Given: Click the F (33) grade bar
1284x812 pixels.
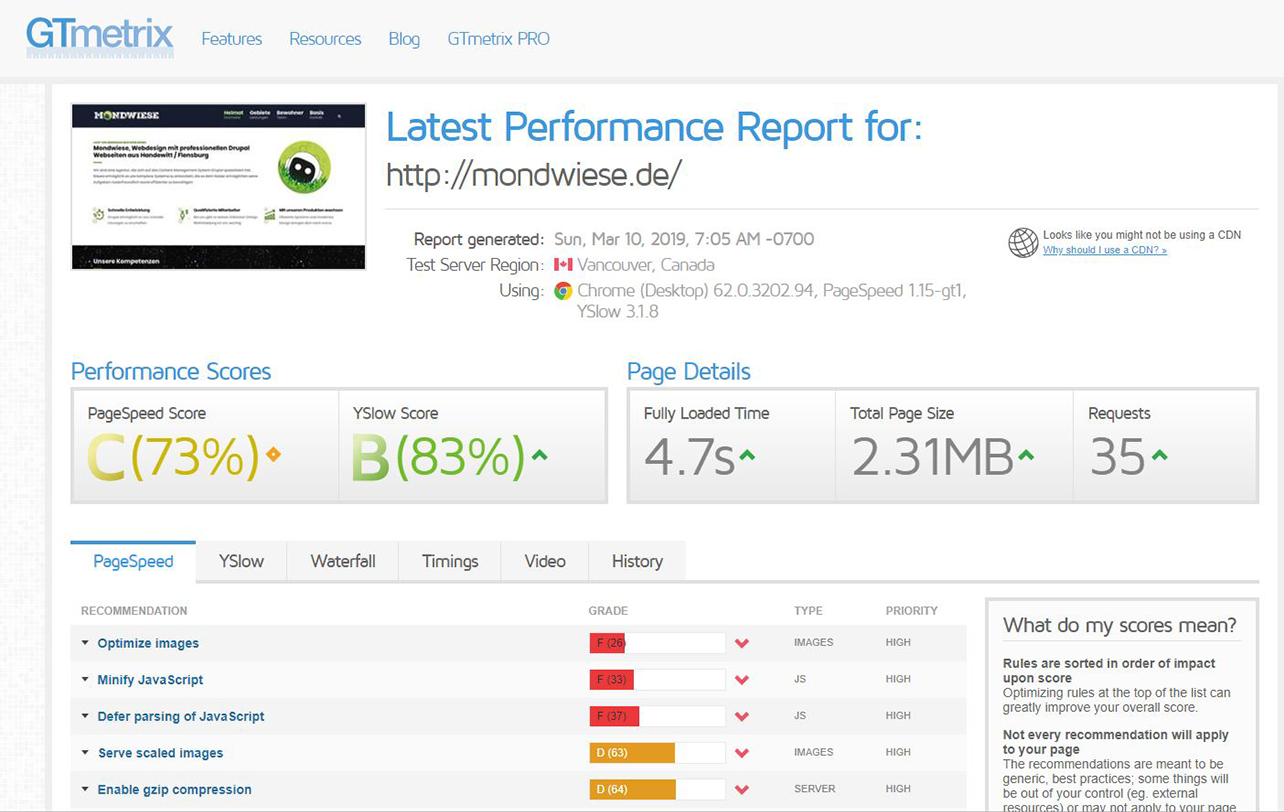Looking at the screenshot, I should coord(657,680).
